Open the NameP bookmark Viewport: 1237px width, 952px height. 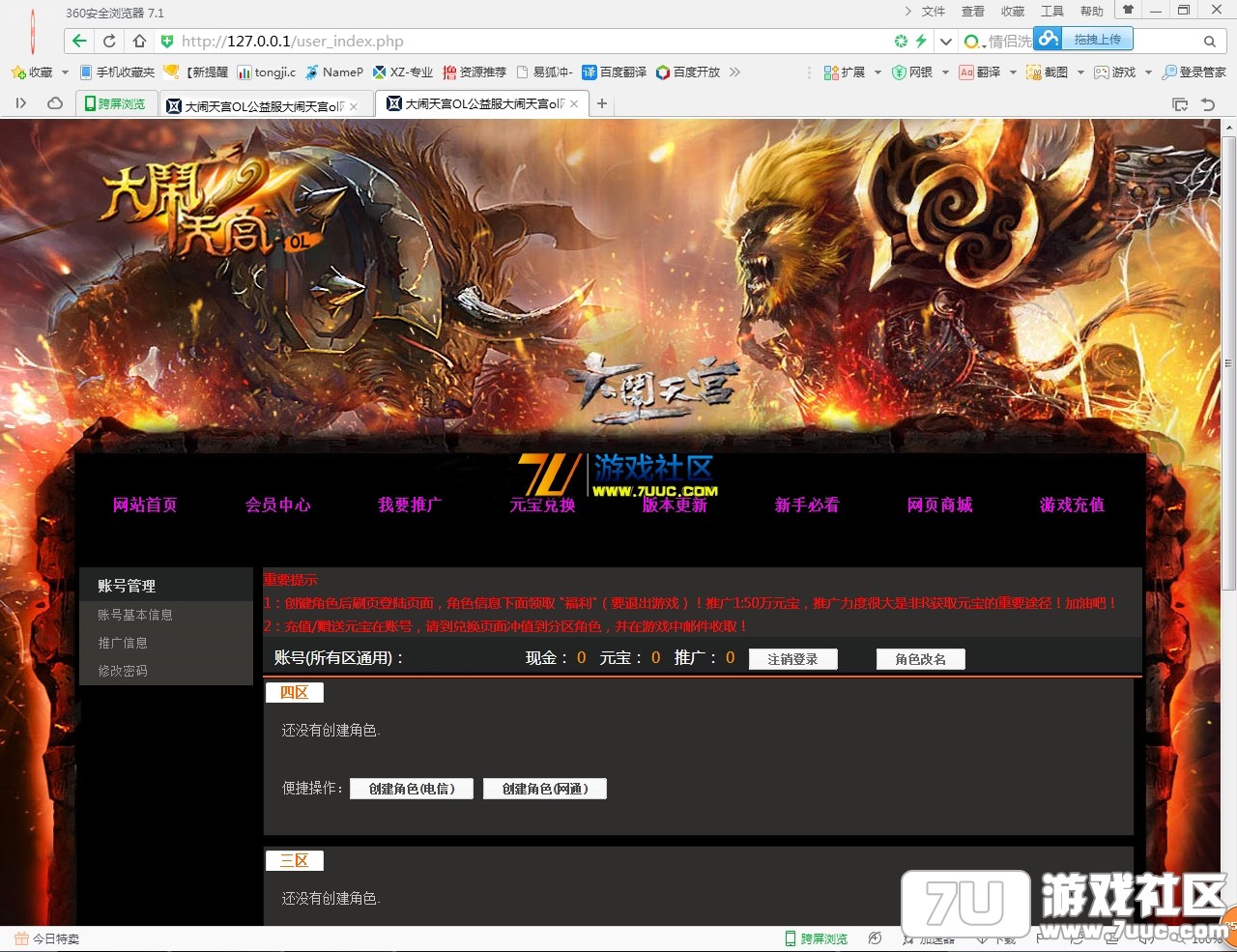334,72
